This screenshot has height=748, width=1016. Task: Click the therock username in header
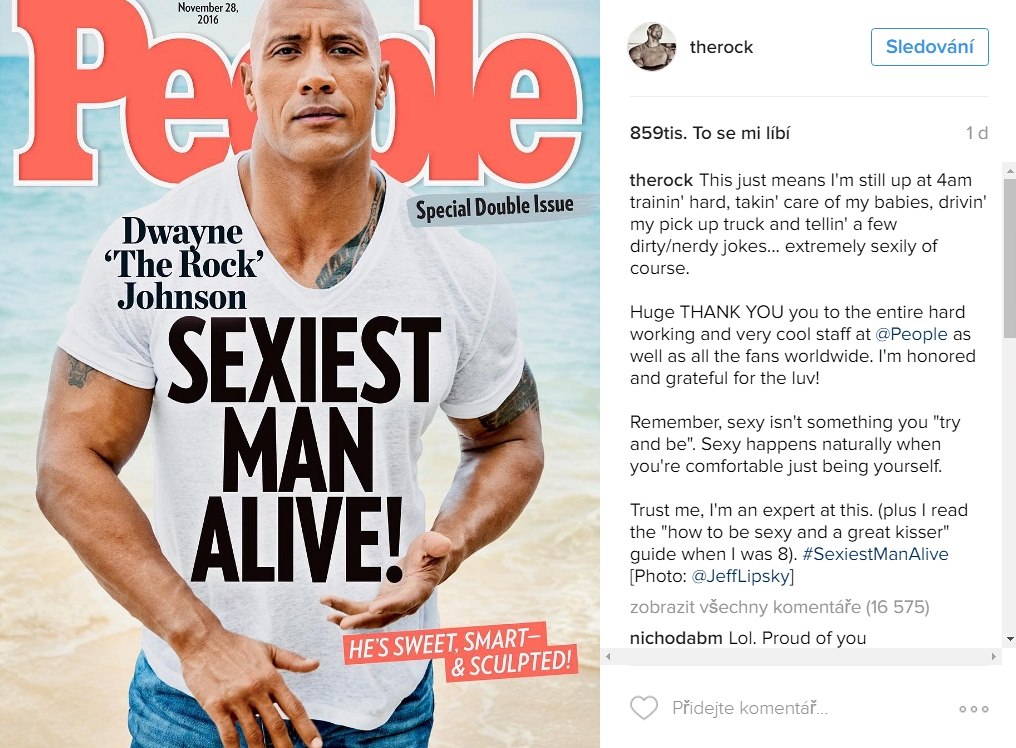point(721,47)
